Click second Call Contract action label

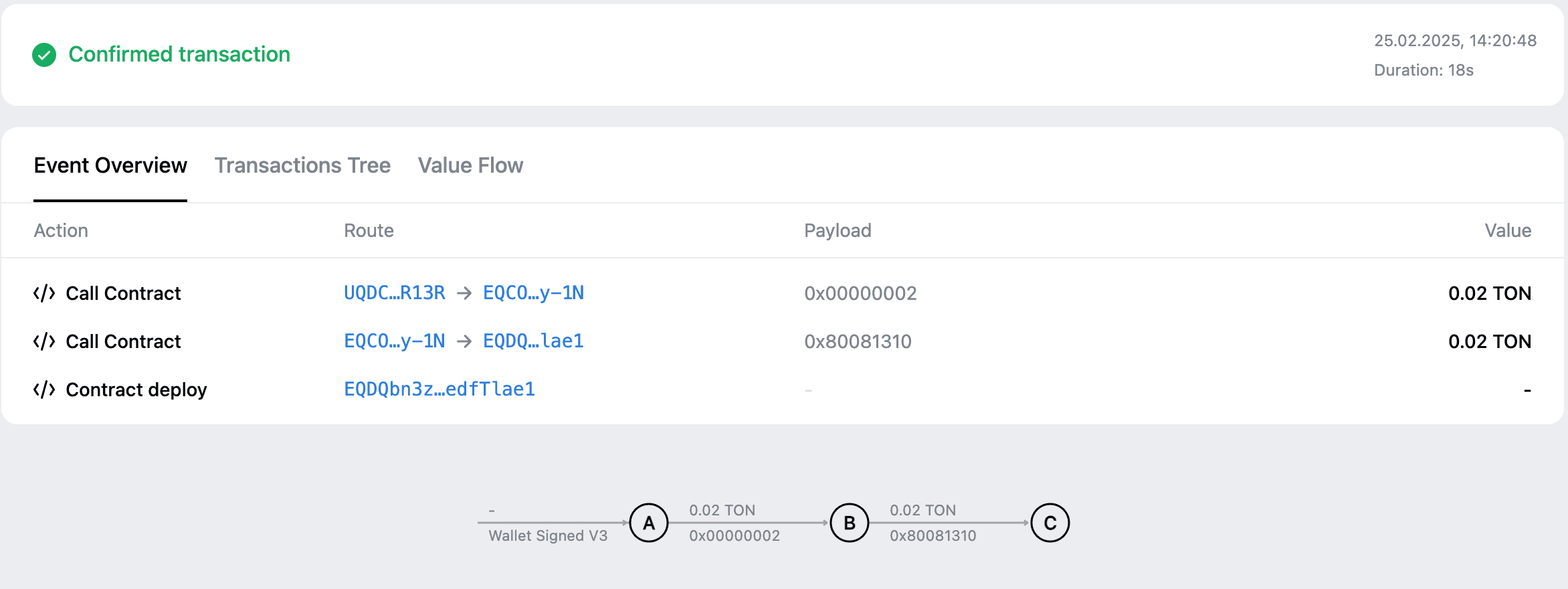pyautogui.click(x=123, y=341)
